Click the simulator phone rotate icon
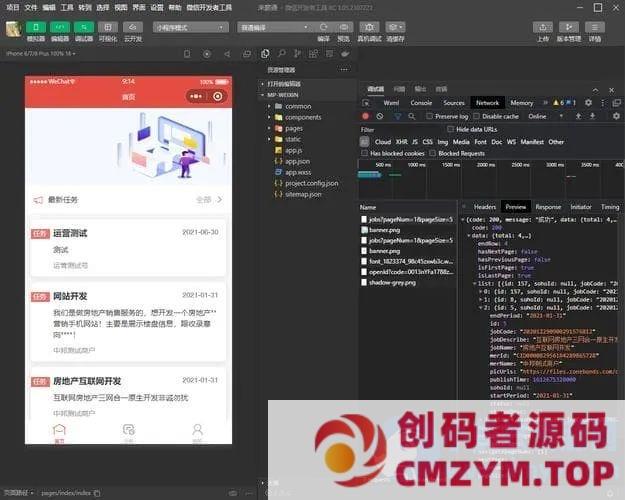625x500 pixels. (187, 54)
